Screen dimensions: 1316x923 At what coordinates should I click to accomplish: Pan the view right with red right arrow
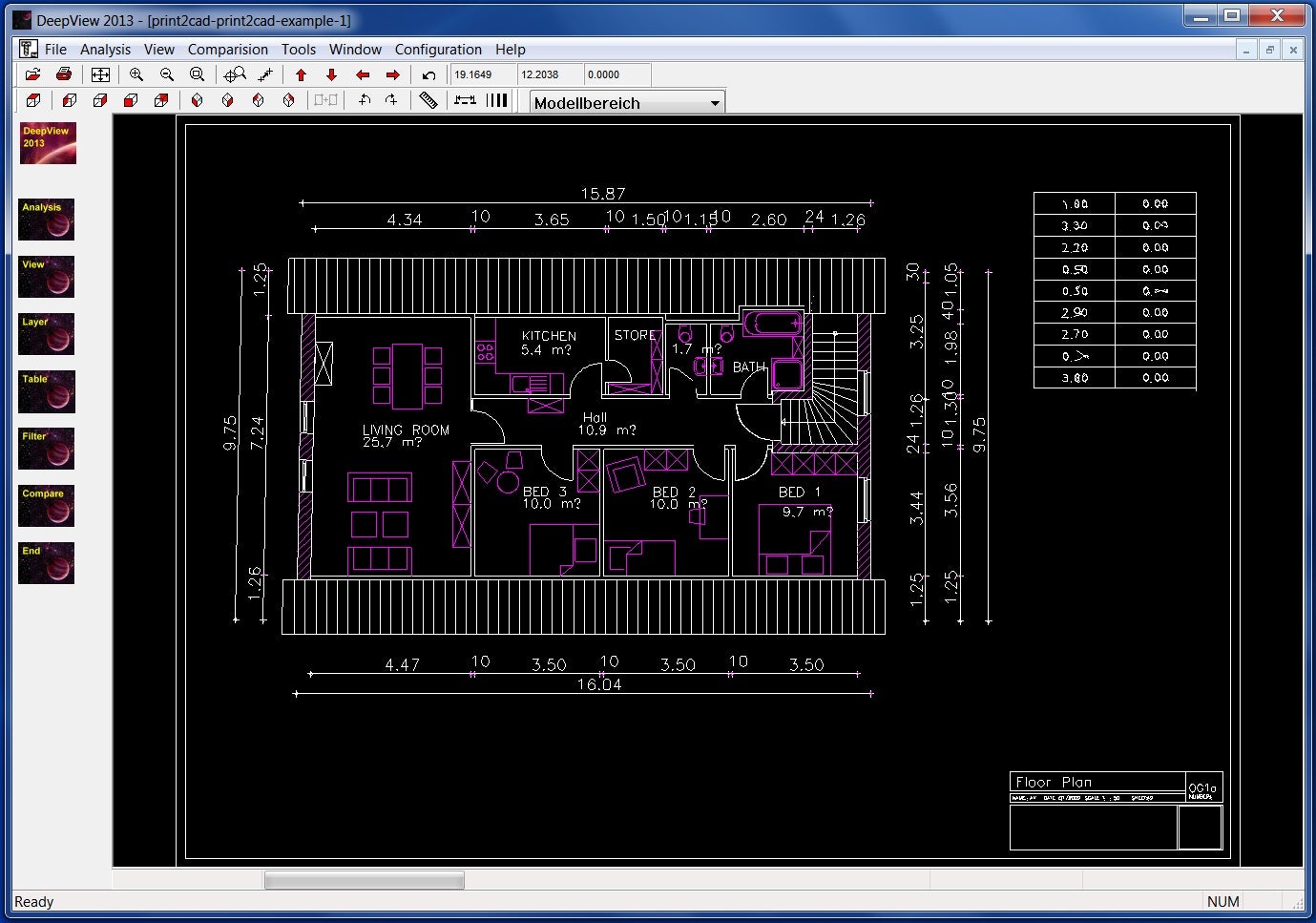pos(393,74)
